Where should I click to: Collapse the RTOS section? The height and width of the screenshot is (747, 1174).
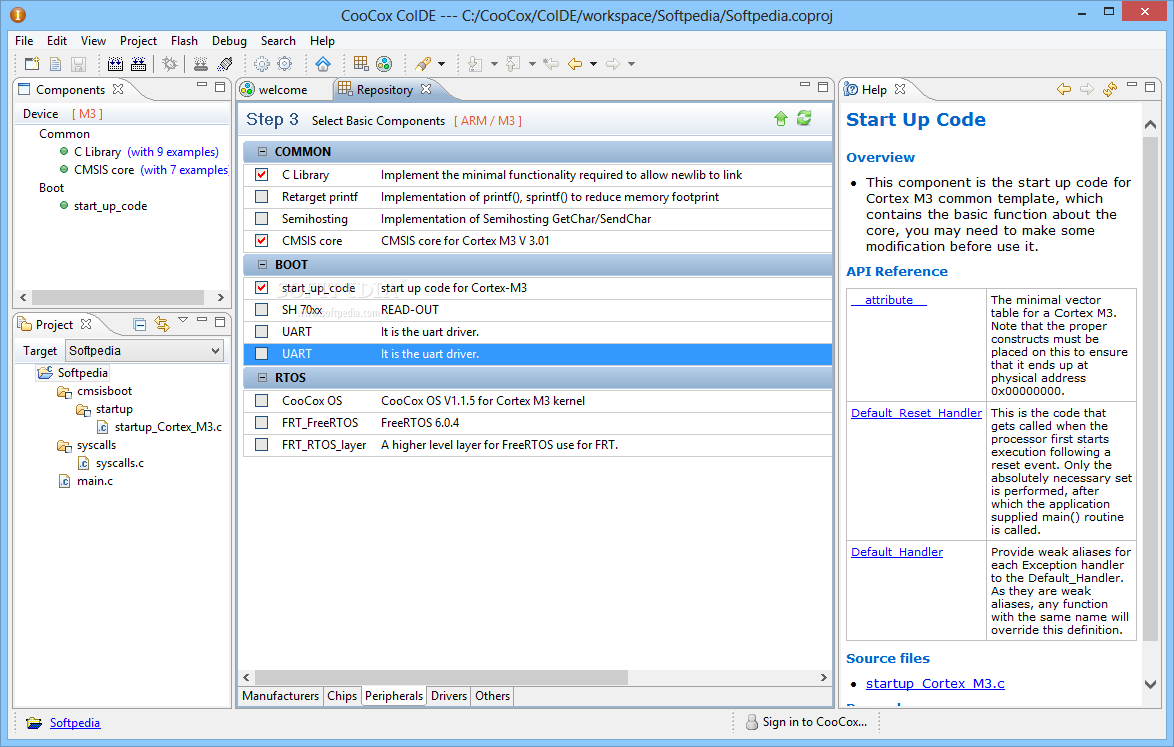[x=262, y=377]
